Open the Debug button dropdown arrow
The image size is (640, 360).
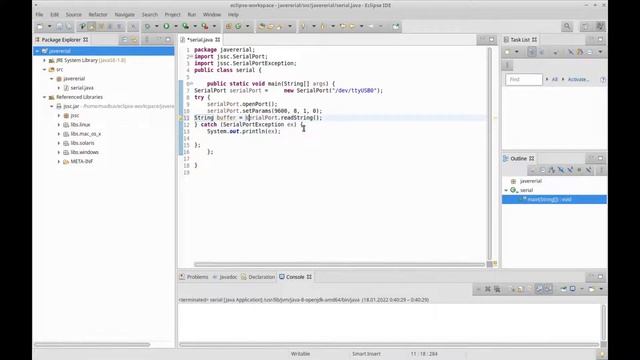(156, 27)
